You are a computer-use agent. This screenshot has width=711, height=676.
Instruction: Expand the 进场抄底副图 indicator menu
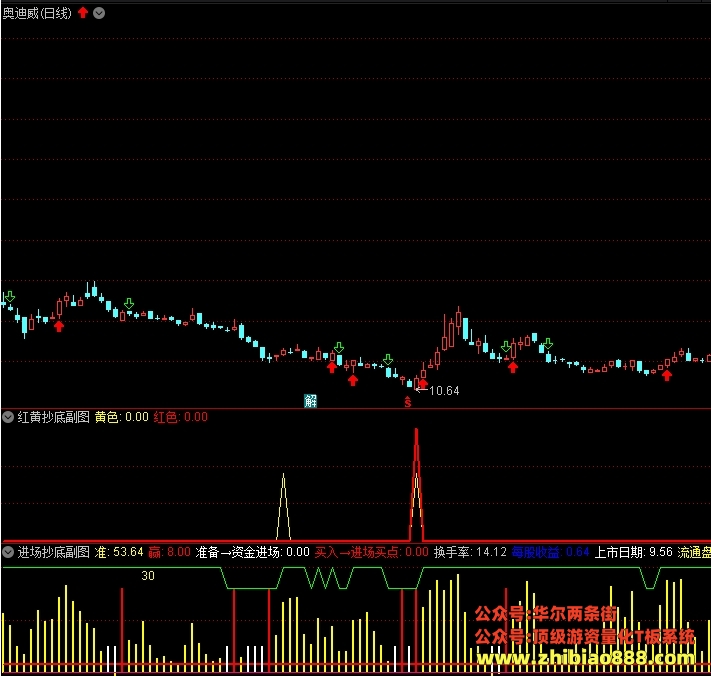click(x=8, y=552)
